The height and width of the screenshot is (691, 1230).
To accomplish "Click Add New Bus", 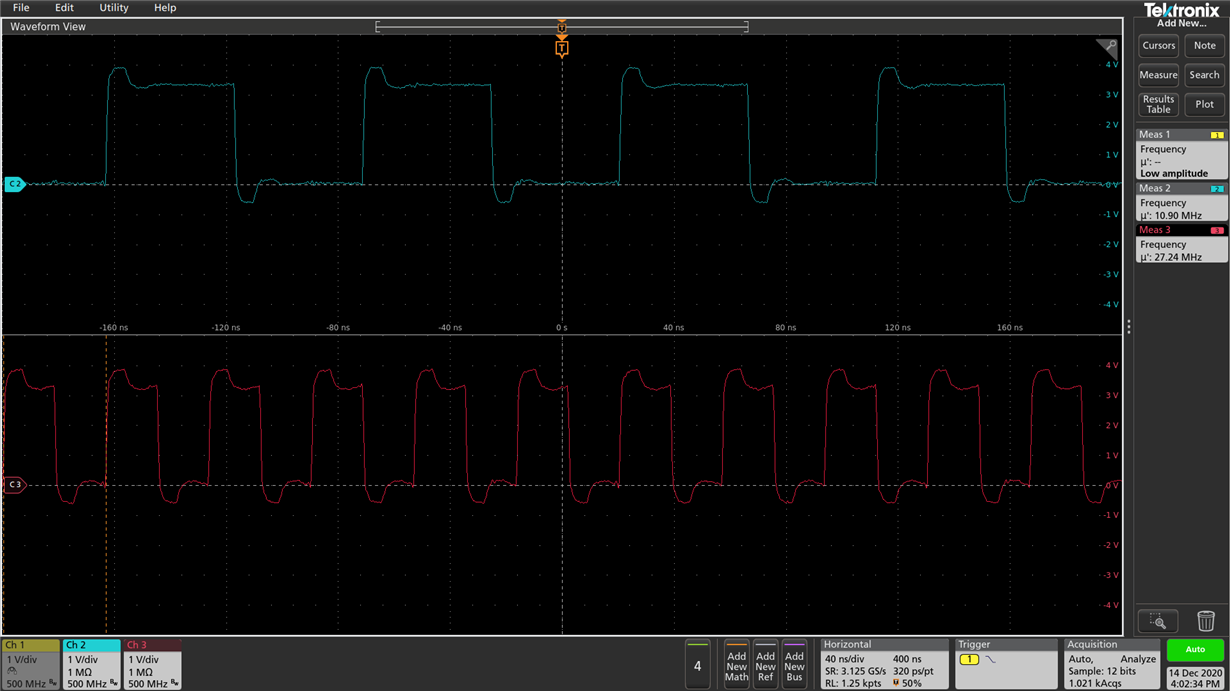I will pyautogui.click(x=794, y=665).
